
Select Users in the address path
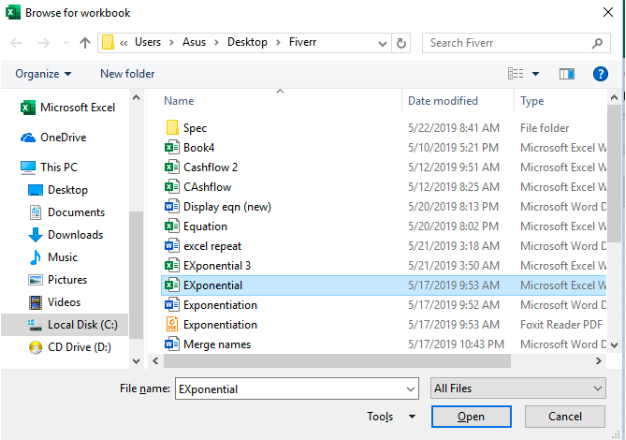tap(148, 42)
